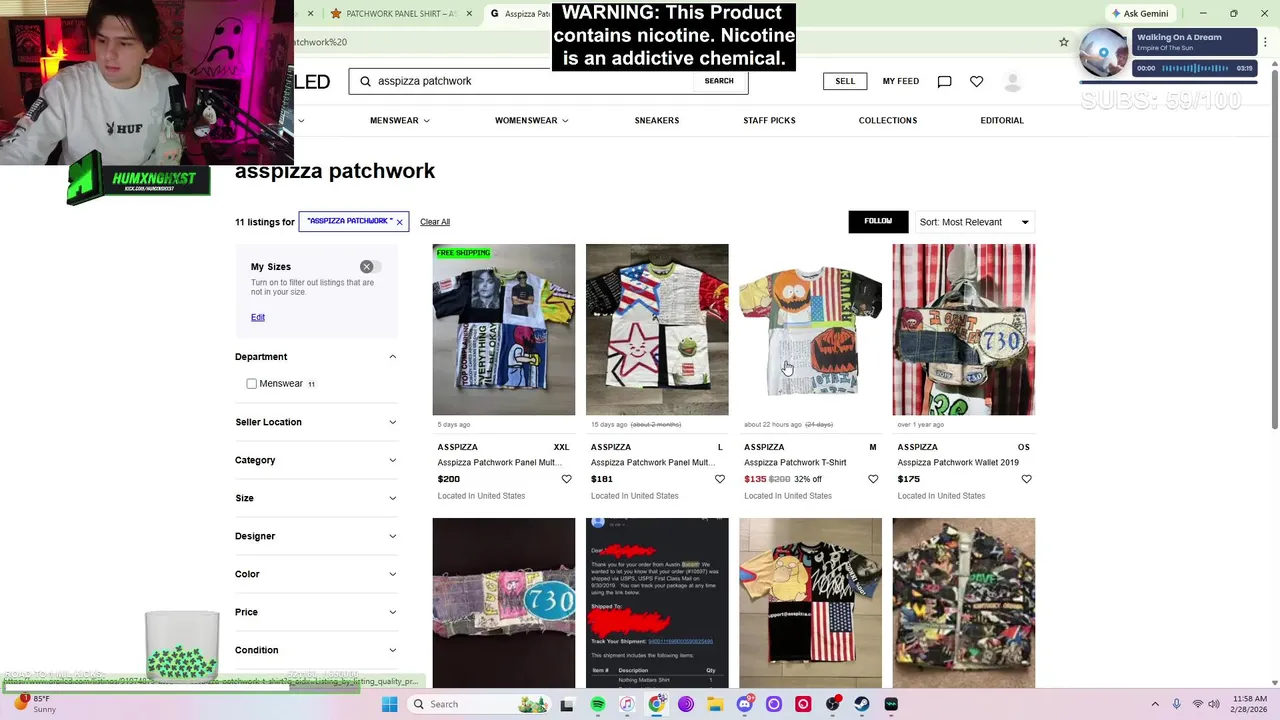Image resolution: width=1280 pixels, height=720 pixels.
Task: Open the MENSWEAR navigation menu
Action: pos(399,120)
